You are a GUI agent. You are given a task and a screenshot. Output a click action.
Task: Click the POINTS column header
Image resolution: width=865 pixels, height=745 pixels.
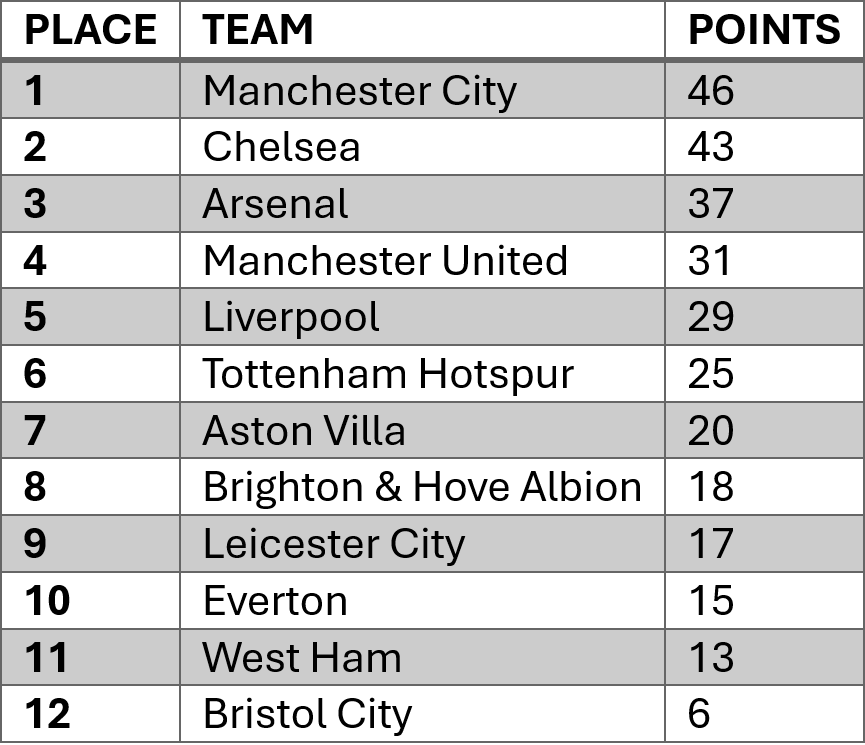(764, 31)
